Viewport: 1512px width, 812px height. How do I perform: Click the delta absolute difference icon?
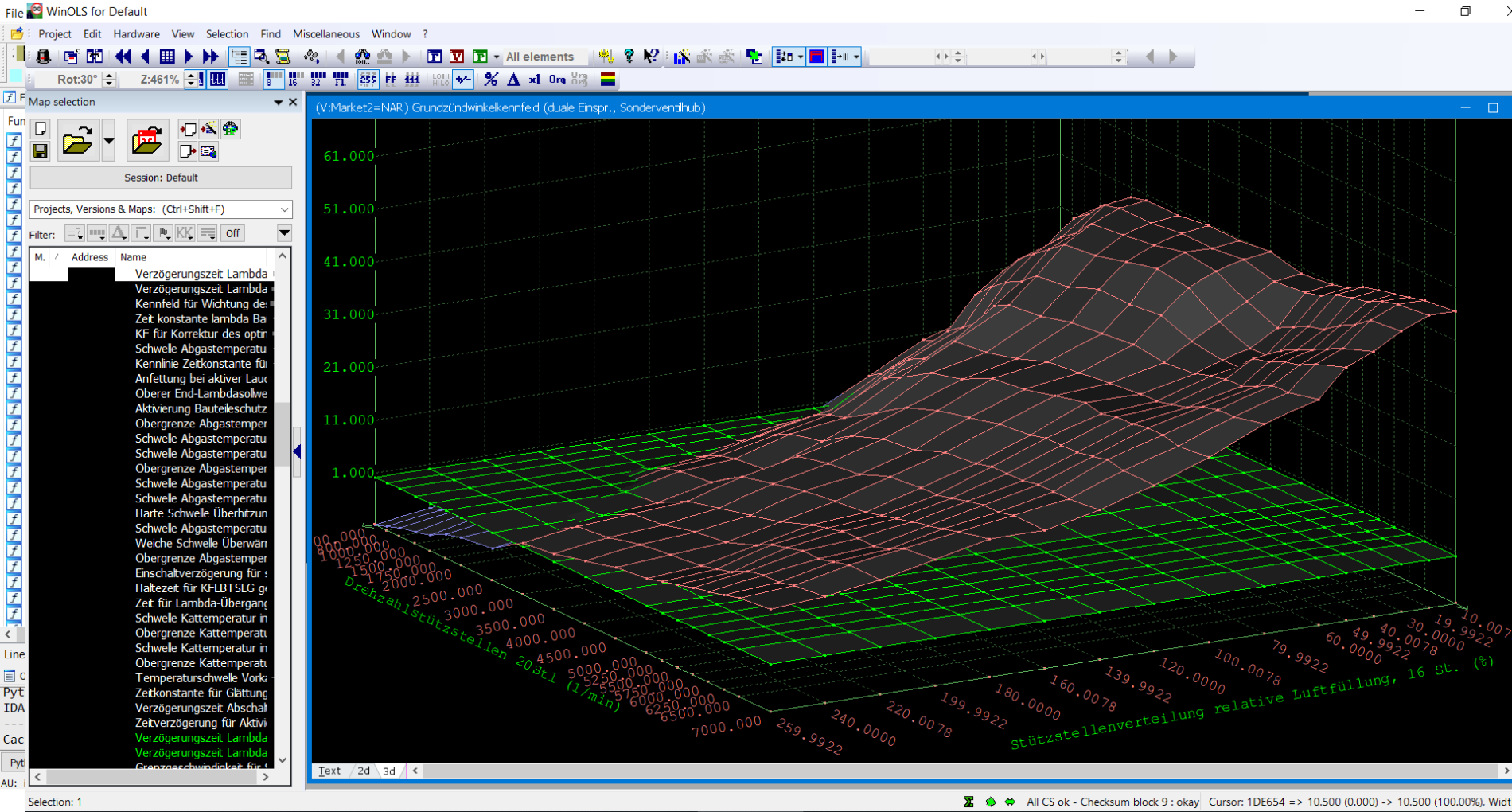tap(513, 80)
